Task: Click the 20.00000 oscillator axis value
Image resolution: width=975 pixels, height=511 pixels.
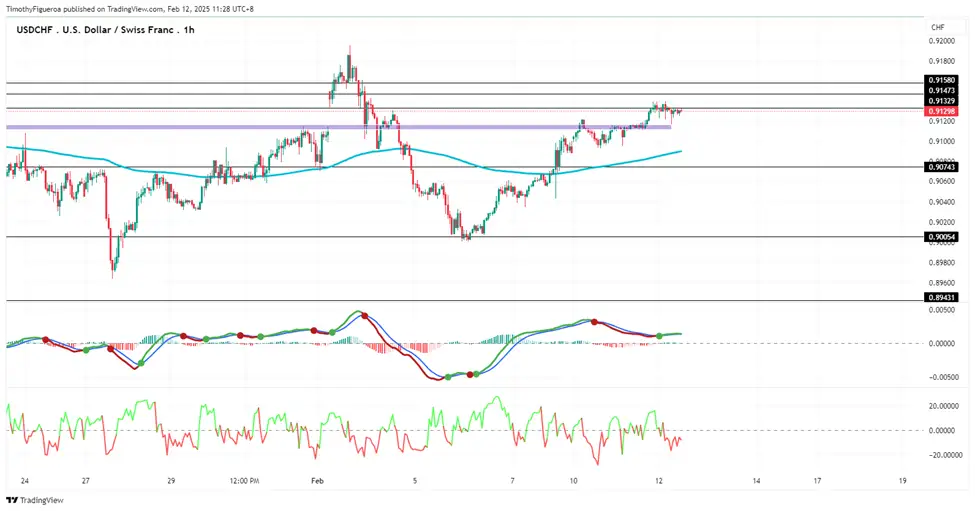Action: coord(942,406)
